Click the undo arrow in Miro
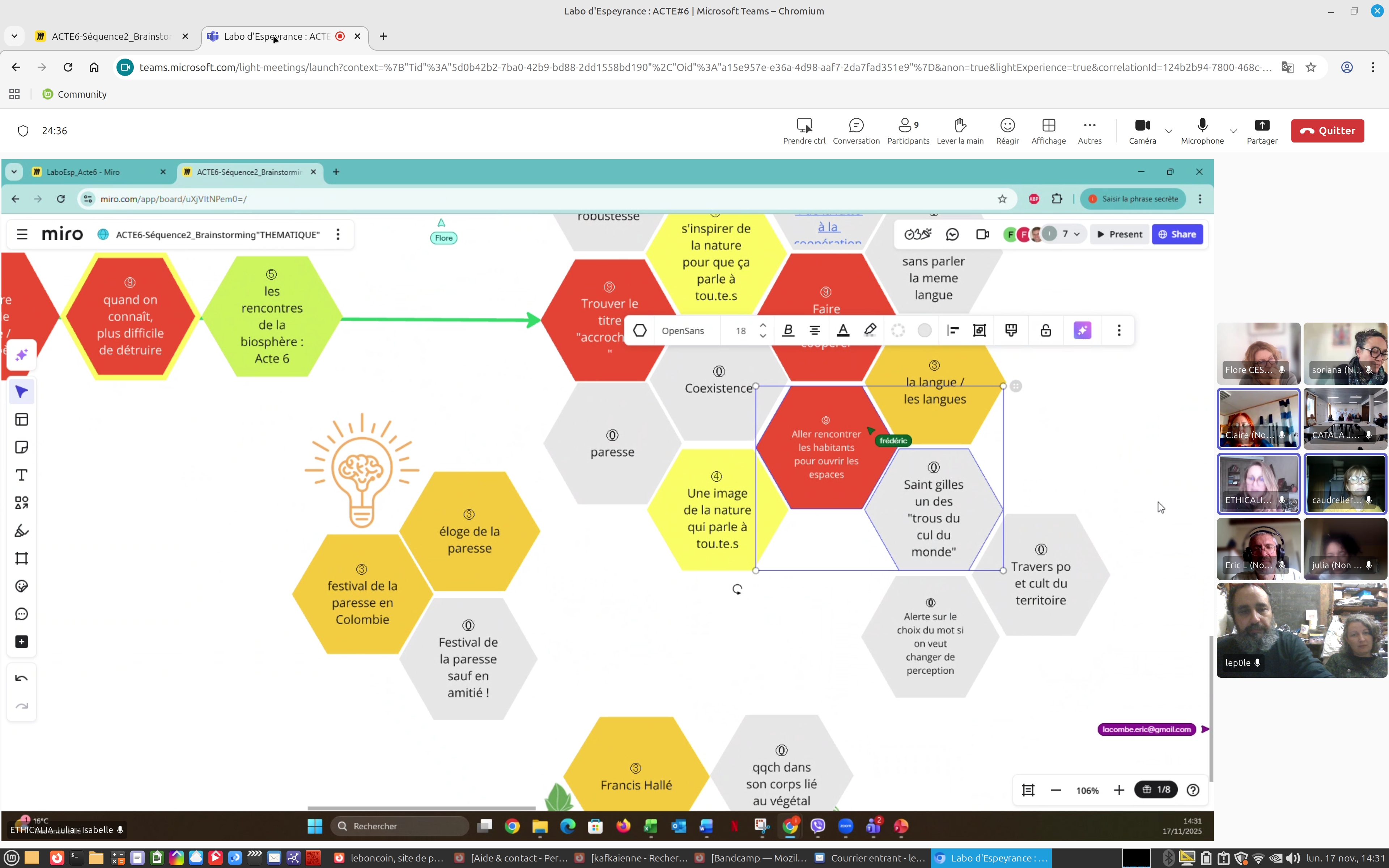1389x868 pixels. click(x=21, y=678)
